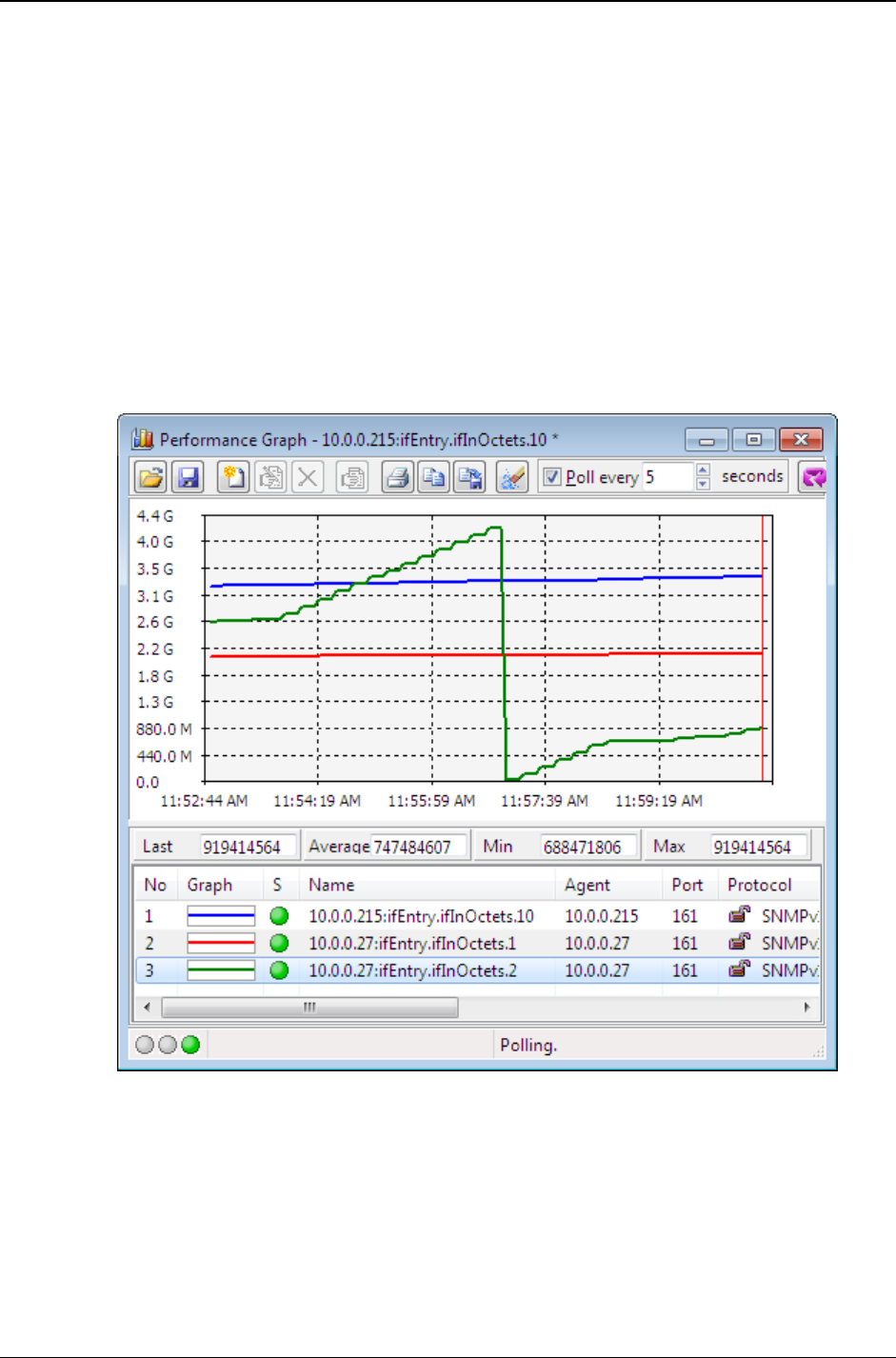
Task: Maximize the Performance Graph window
Action: coord(753,439)
